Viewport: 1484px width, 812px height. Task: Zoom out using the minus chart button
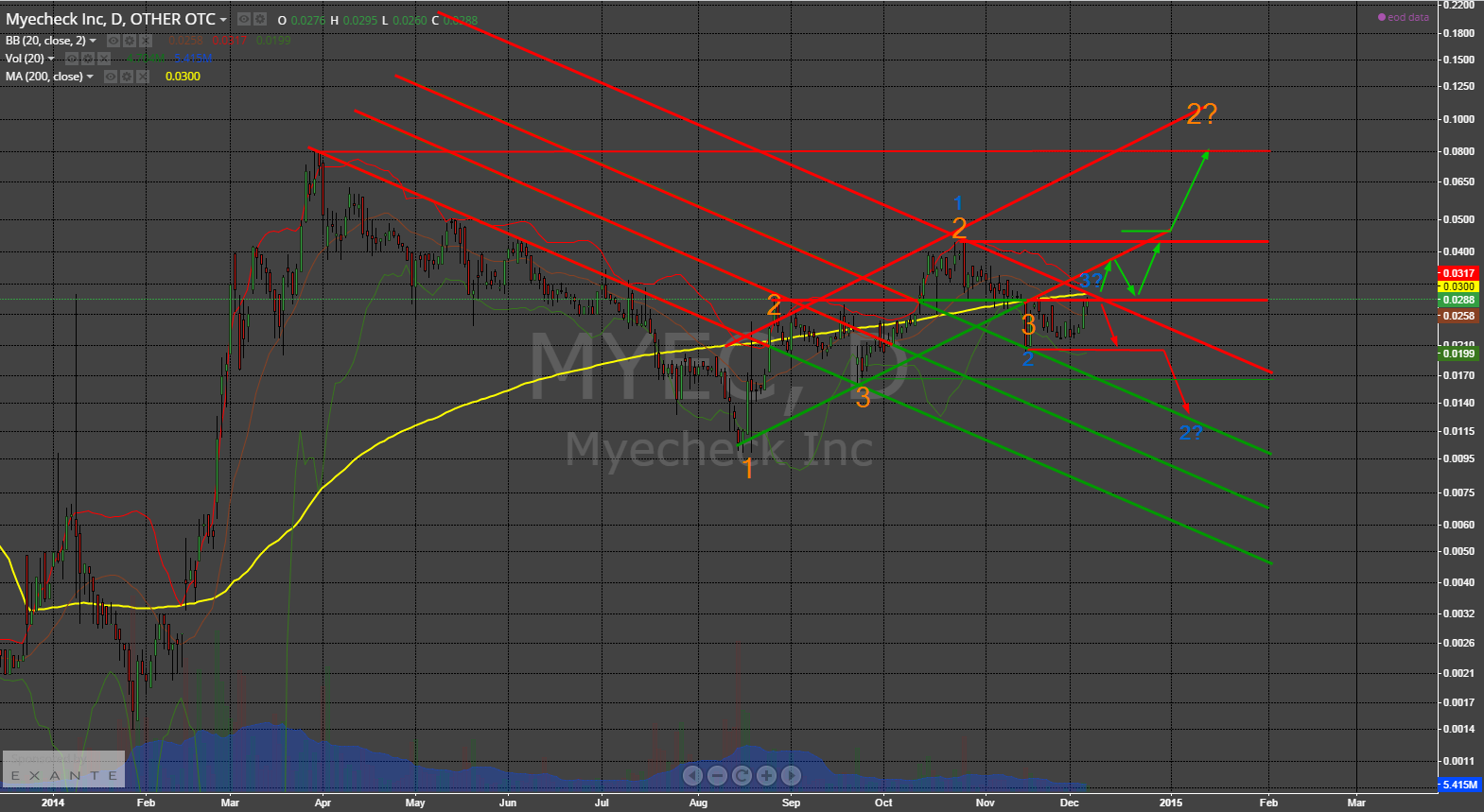point(717,776)
